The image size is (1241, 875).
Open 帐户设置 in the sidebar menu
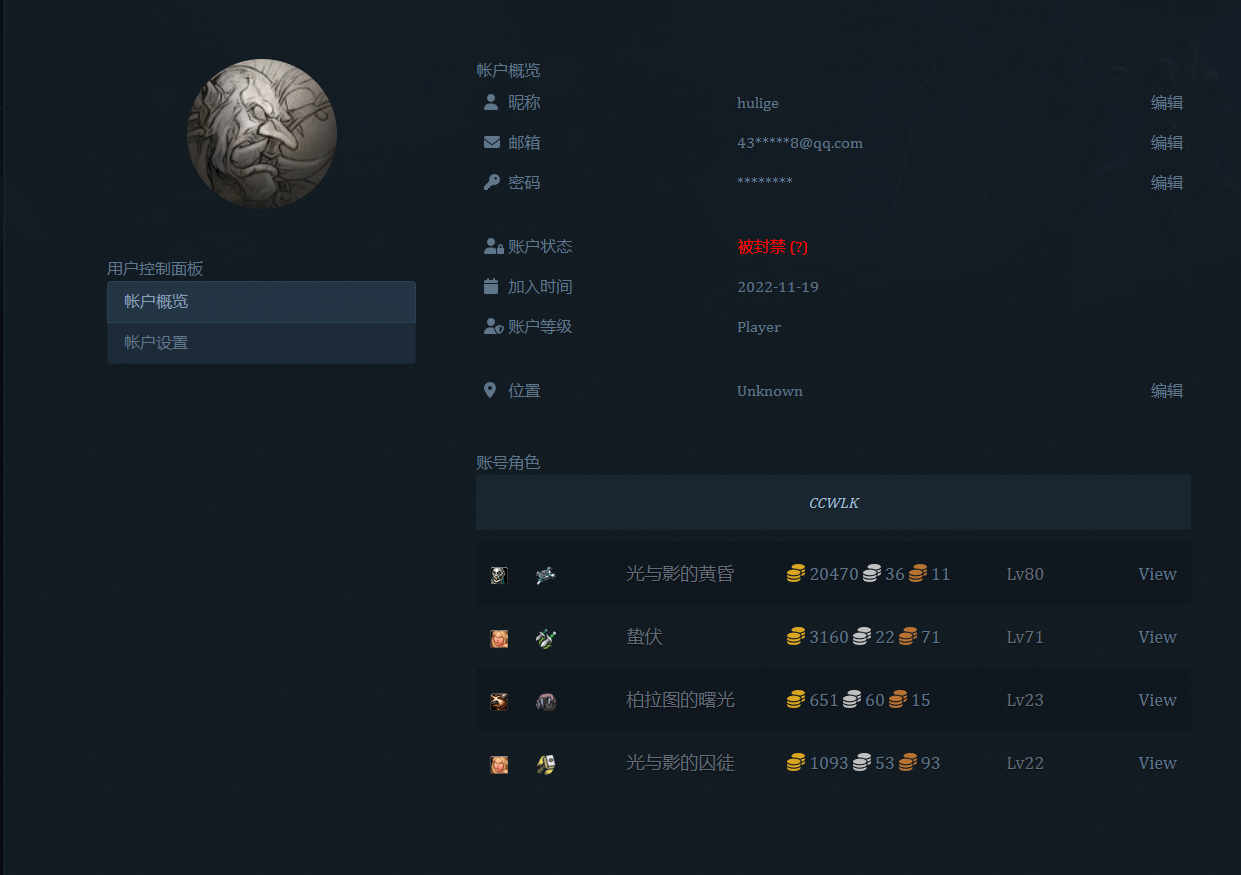click(261, 343)
